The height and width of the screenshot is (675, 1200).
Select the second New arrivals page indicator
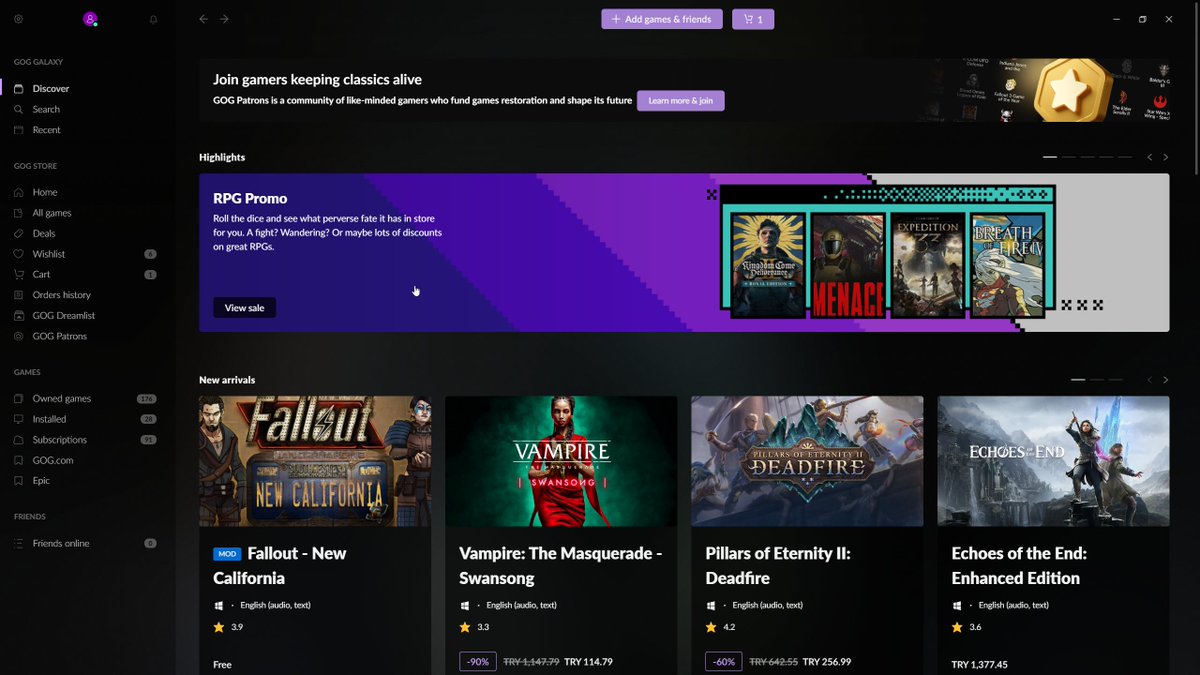coord(1097,380)
